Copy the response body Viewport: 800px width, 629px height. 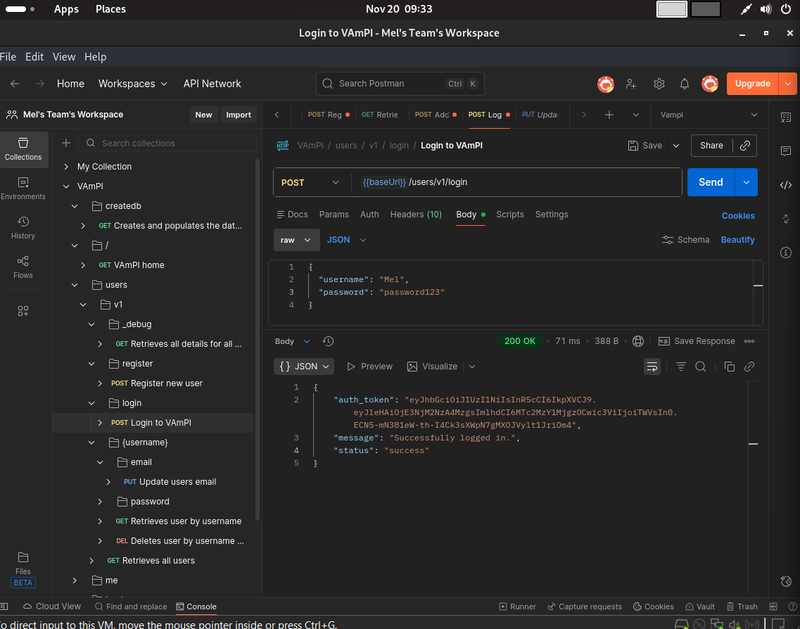729,366
